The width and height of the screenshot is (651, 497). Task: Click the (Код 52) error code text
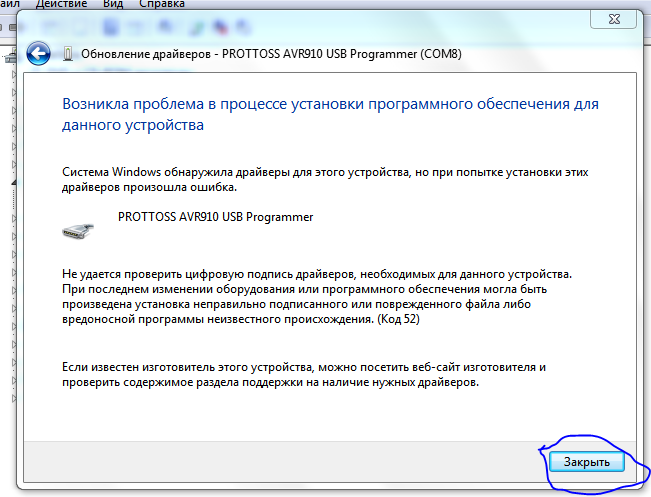pos(399,318)
